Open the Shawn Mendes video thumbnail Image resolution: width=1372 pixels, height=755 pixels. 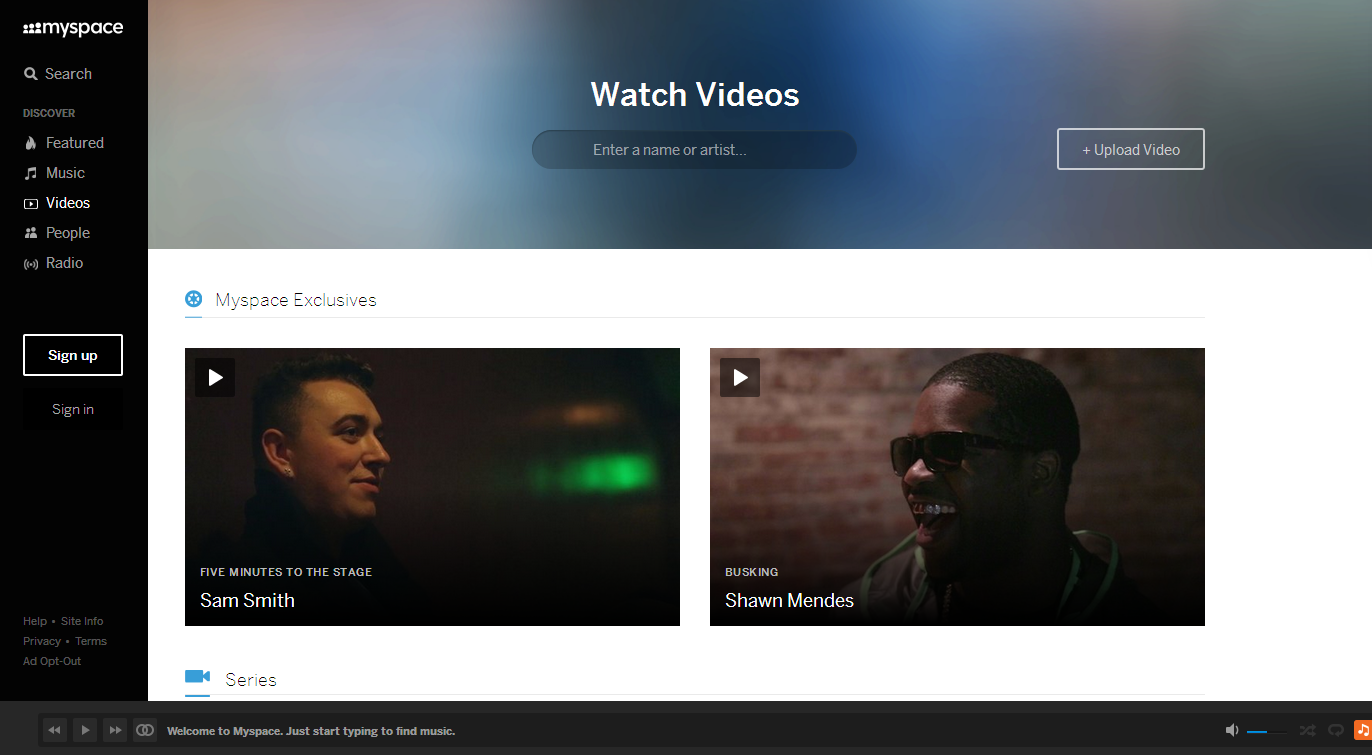tap(957, 487)
